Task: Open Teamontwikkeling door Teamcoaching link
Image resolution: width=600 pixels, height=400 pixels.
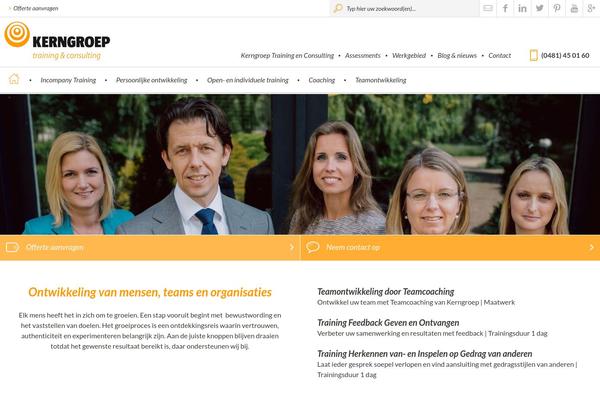Action: [x=385, y=292]
